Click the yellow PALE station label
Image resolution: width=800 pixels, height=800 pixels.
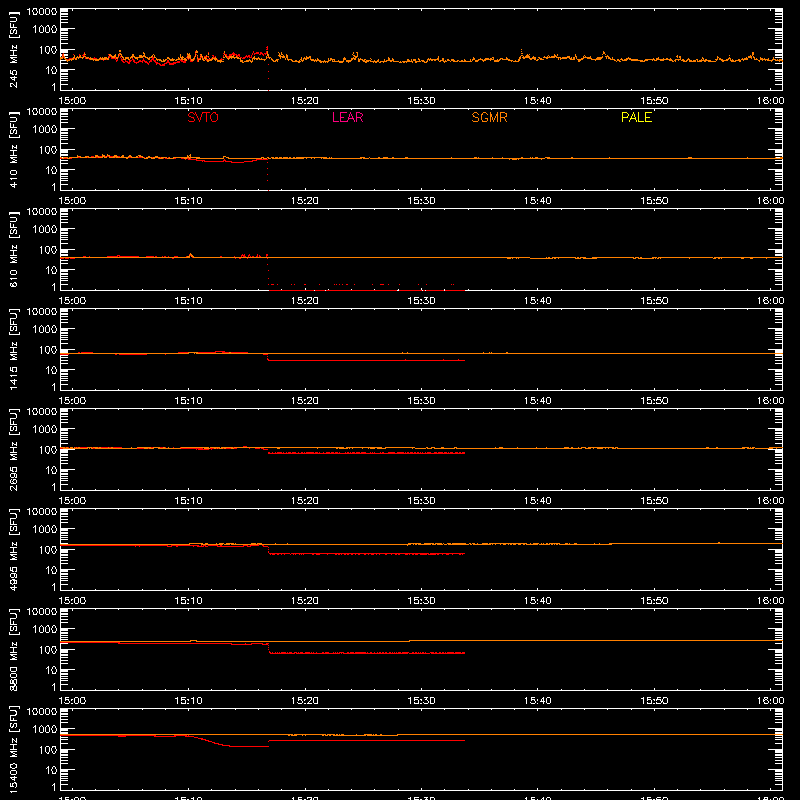(x=636, y=117)
